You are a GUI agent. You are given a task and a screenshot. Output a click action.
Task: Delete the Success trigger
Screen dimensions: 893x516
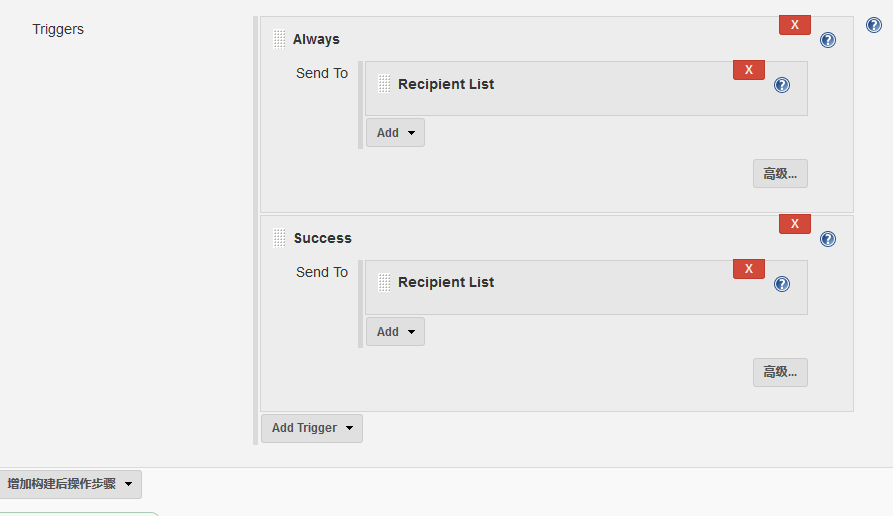[x=794, y=224]
